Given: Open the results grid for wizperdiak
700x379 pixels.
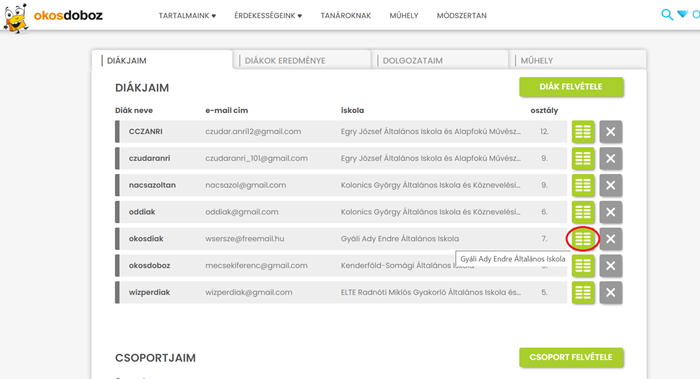Looking at the screenshot, I should 583,292.
